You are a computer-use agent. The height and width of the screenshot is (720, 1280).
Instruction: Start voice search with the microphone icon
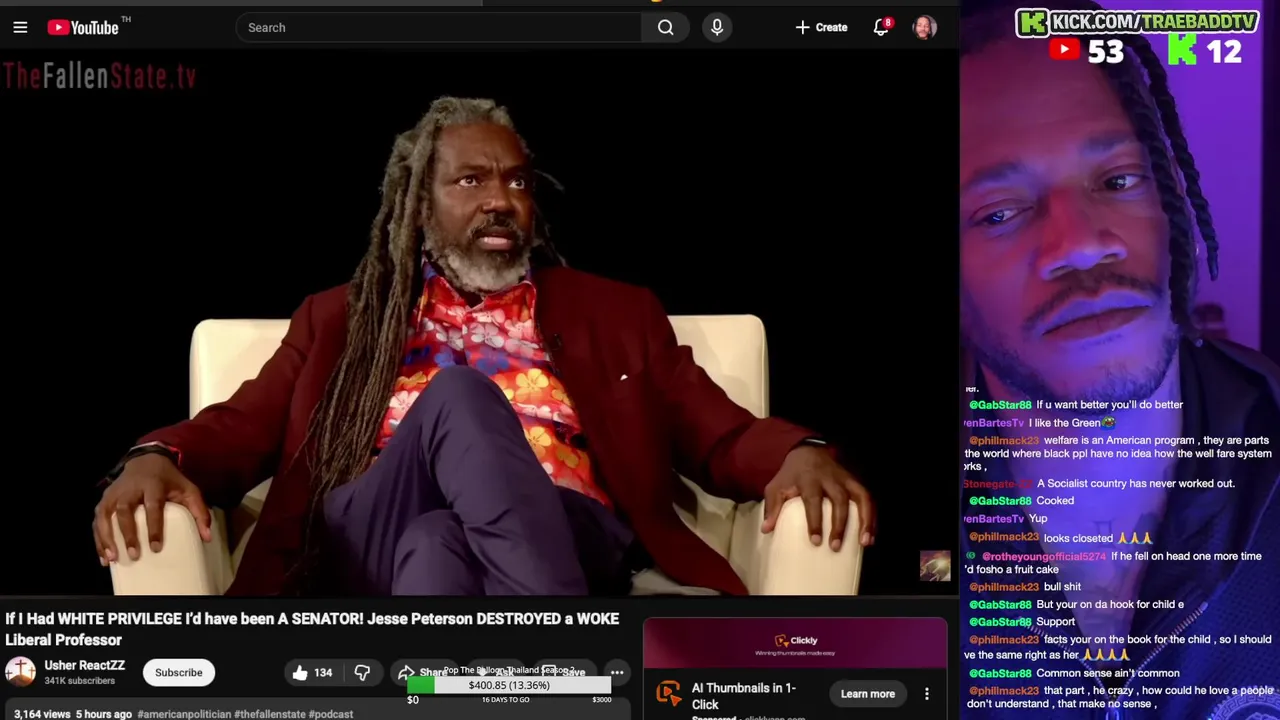click(717, 28)
